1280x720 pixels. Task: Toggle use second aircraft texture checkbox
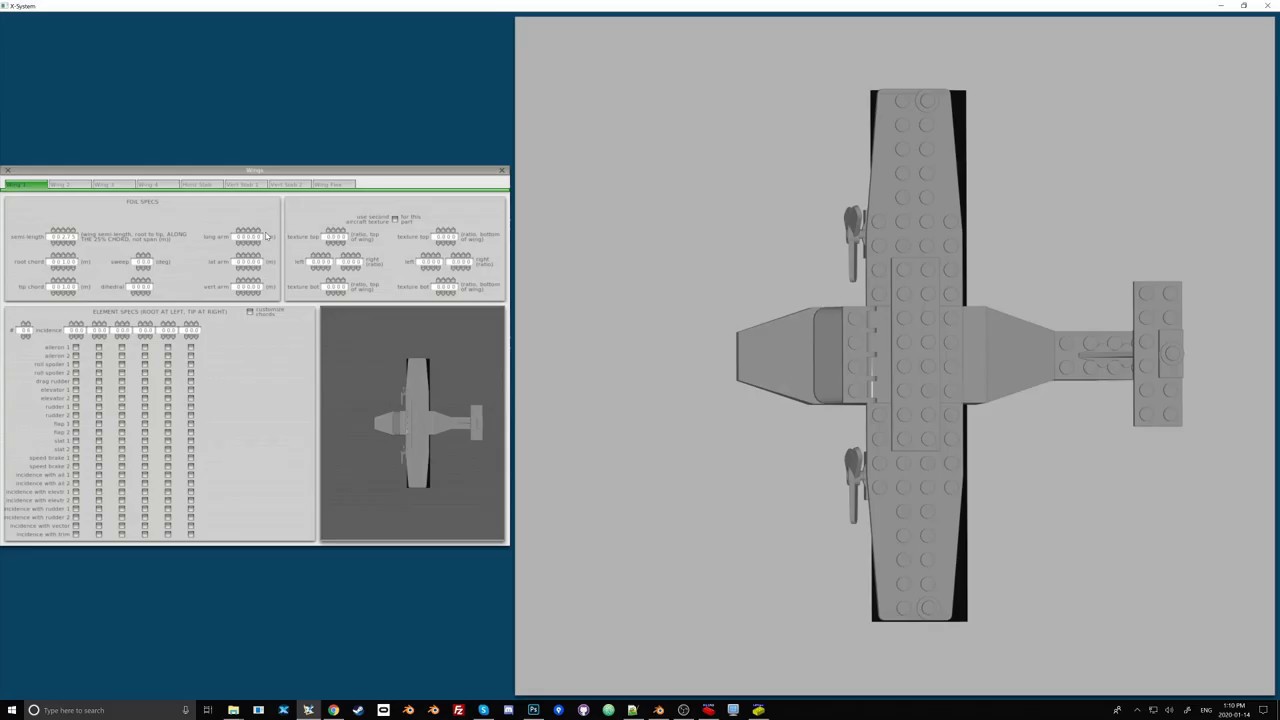coord(394,218)
